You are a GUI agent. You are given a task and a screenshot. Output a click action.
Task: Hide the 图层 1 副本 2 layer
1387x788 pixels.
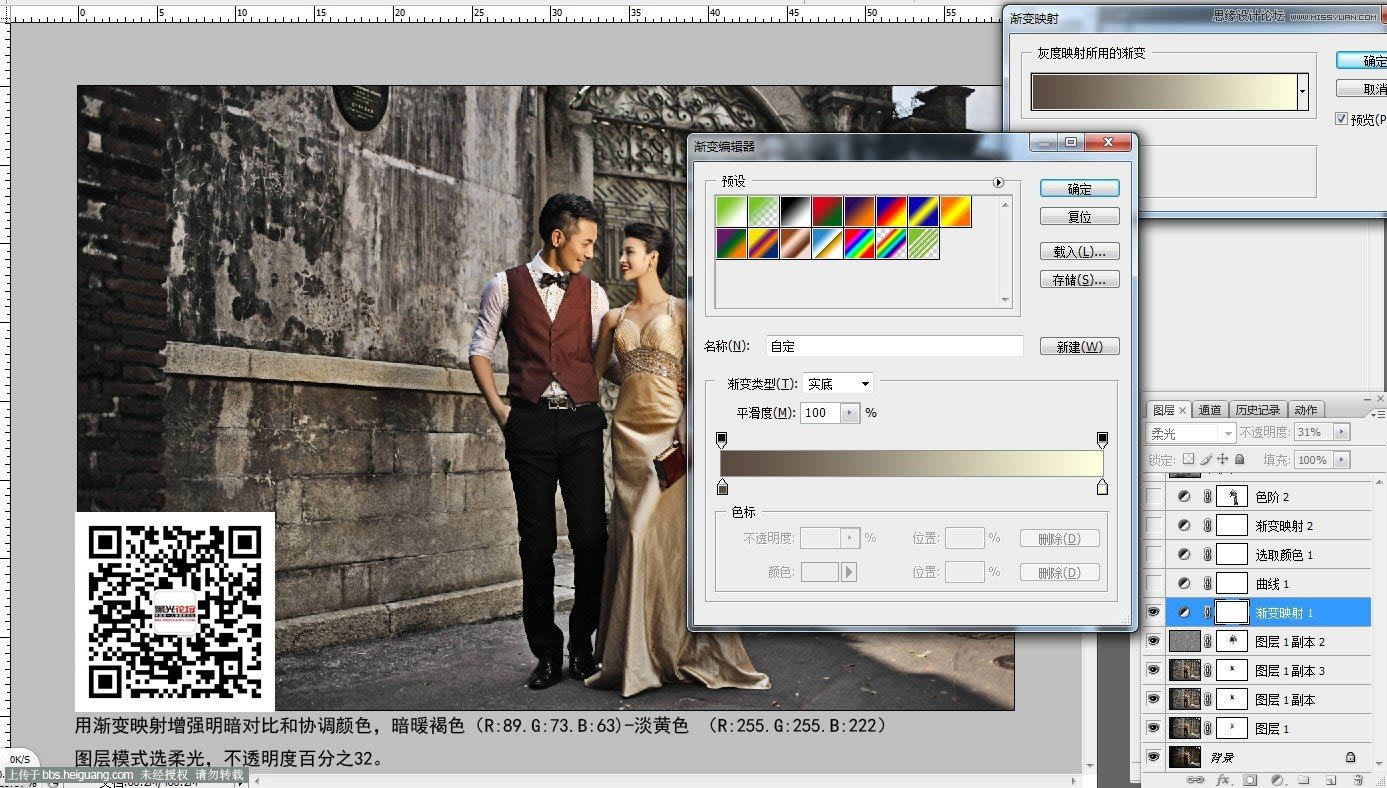point(1154,641)
